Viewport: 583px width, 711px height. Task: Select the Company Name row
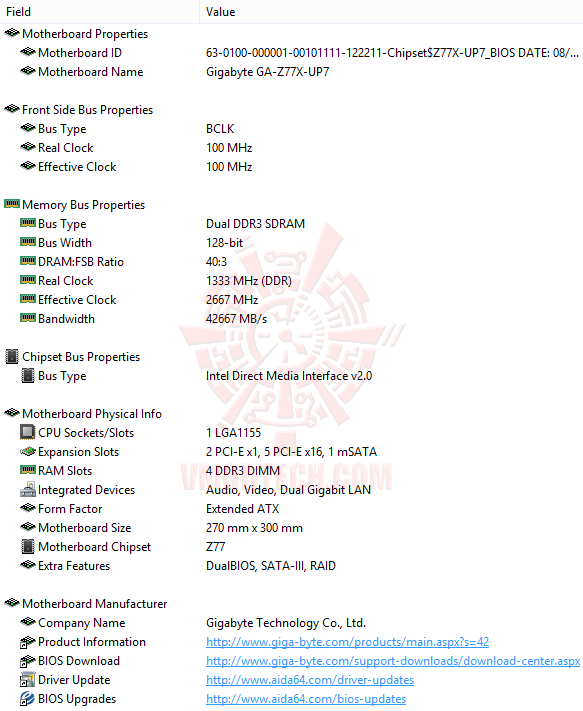(x=292, y=623)
